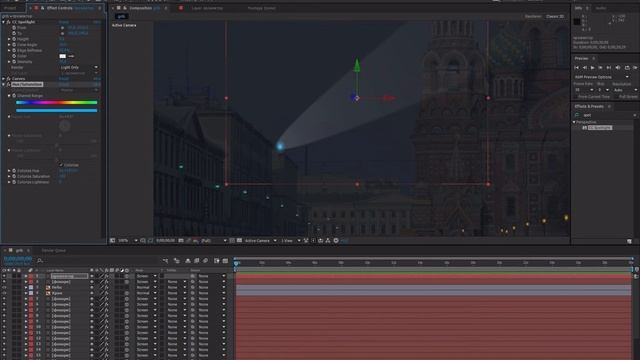This screenshot has width=640, height=360.
Task: Open the Active Camera view dropdown below viewer
Action: (260, 241)
